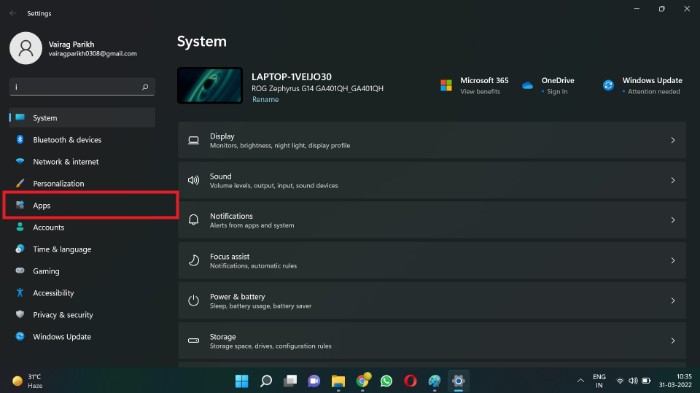700x393 pixels.
Task: Click the Windows Update sidebar icon
Action: [x=20, y=336]
